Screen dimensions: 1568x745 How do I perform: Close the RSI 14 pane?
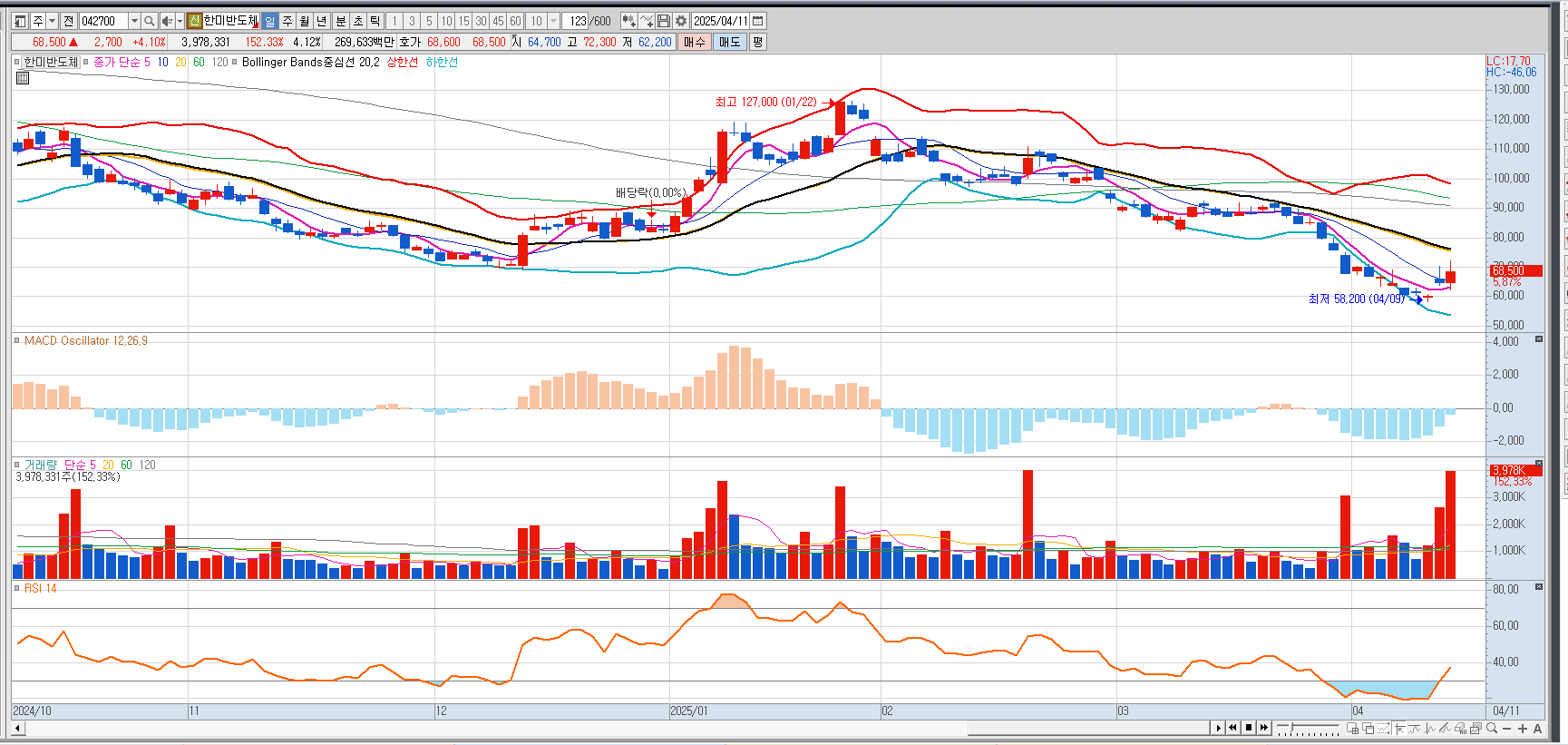point(1539,587)
